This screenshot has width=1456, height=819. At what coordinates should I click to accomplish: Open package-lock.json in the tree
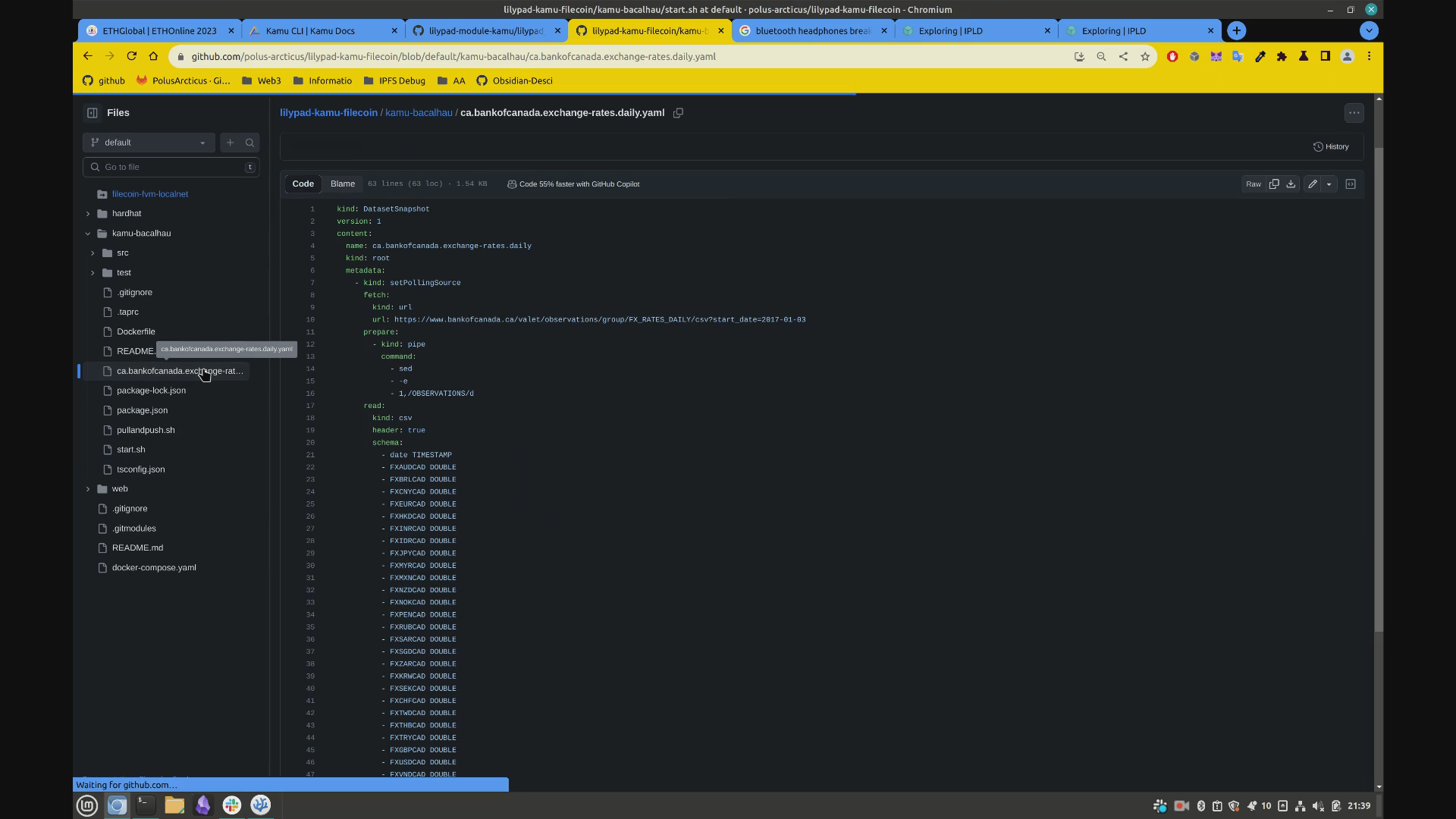(x=151, y=391)
